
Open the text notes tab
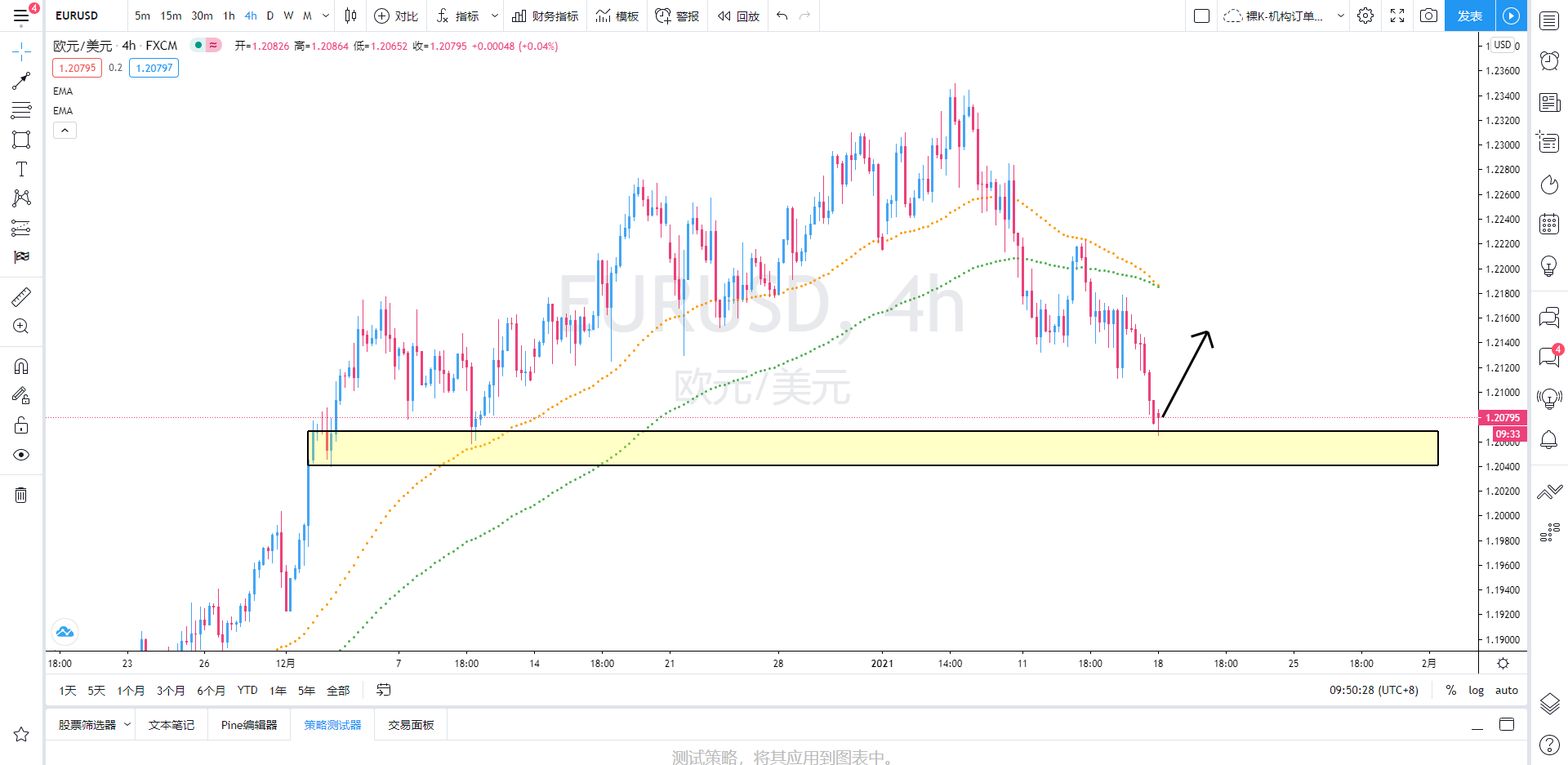coord(171,725)
